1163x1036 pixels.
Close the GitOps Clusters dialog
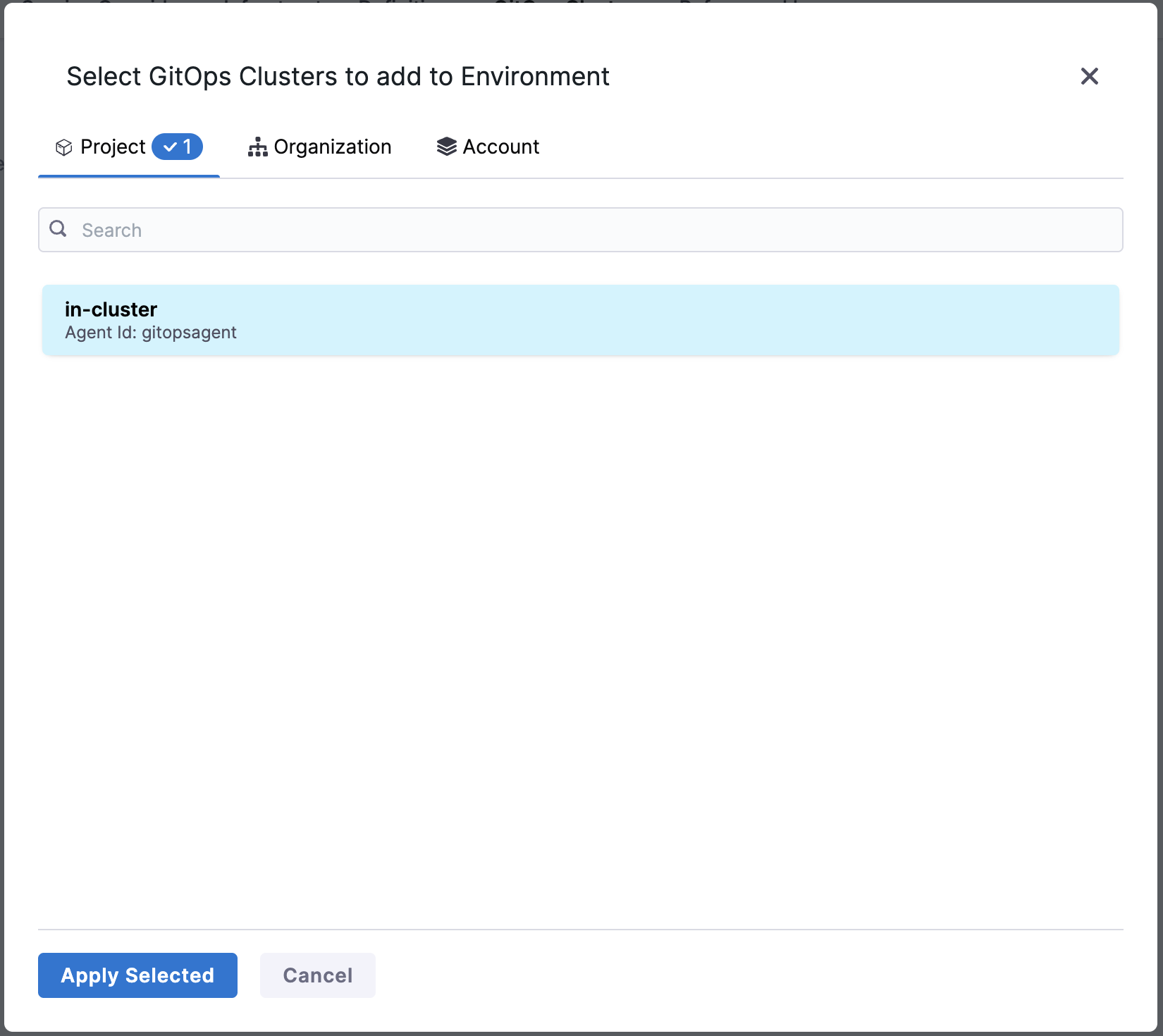coord(1089,76)
